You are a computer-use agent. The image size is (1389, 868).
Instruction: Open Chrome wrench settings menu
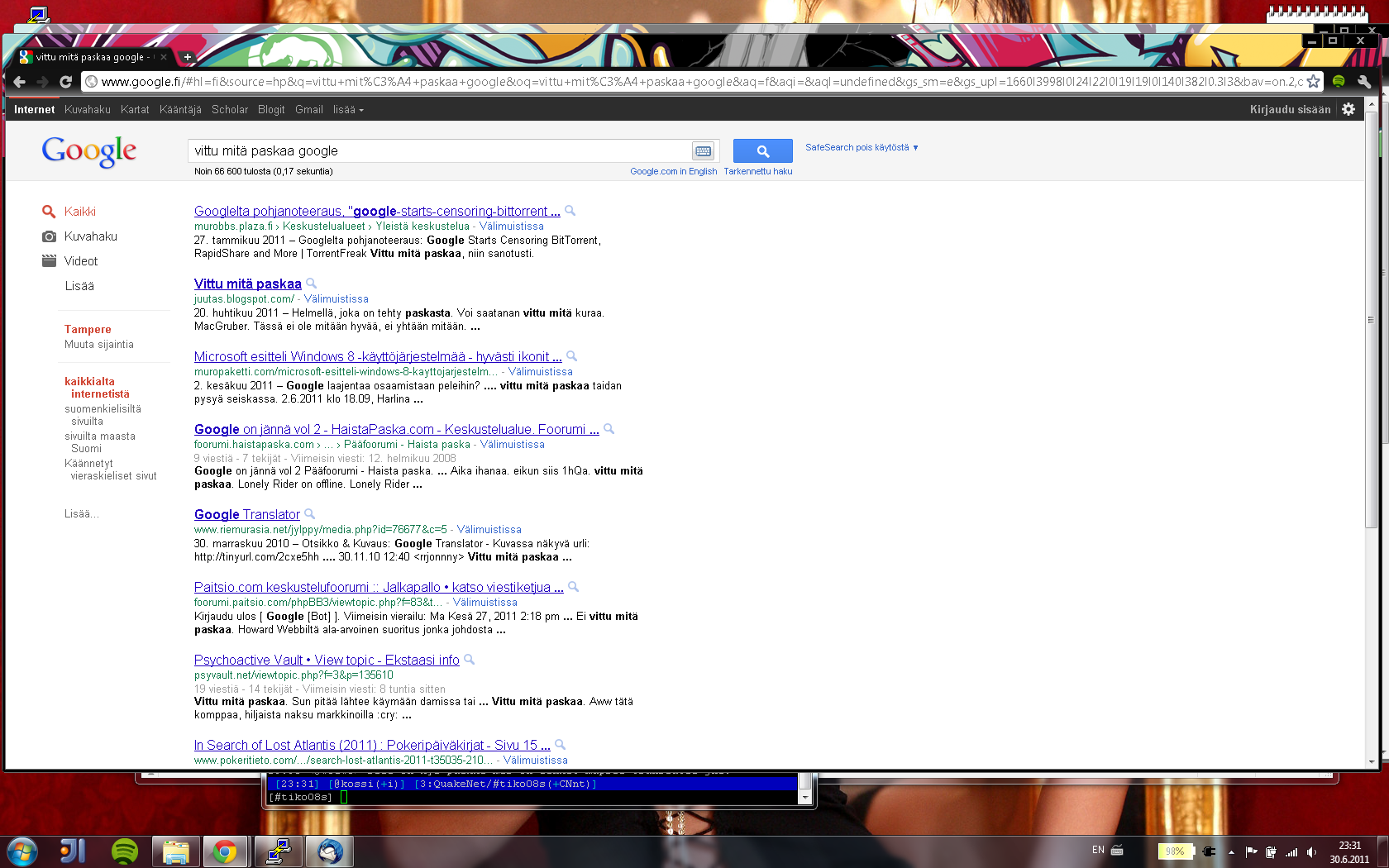1364,82
